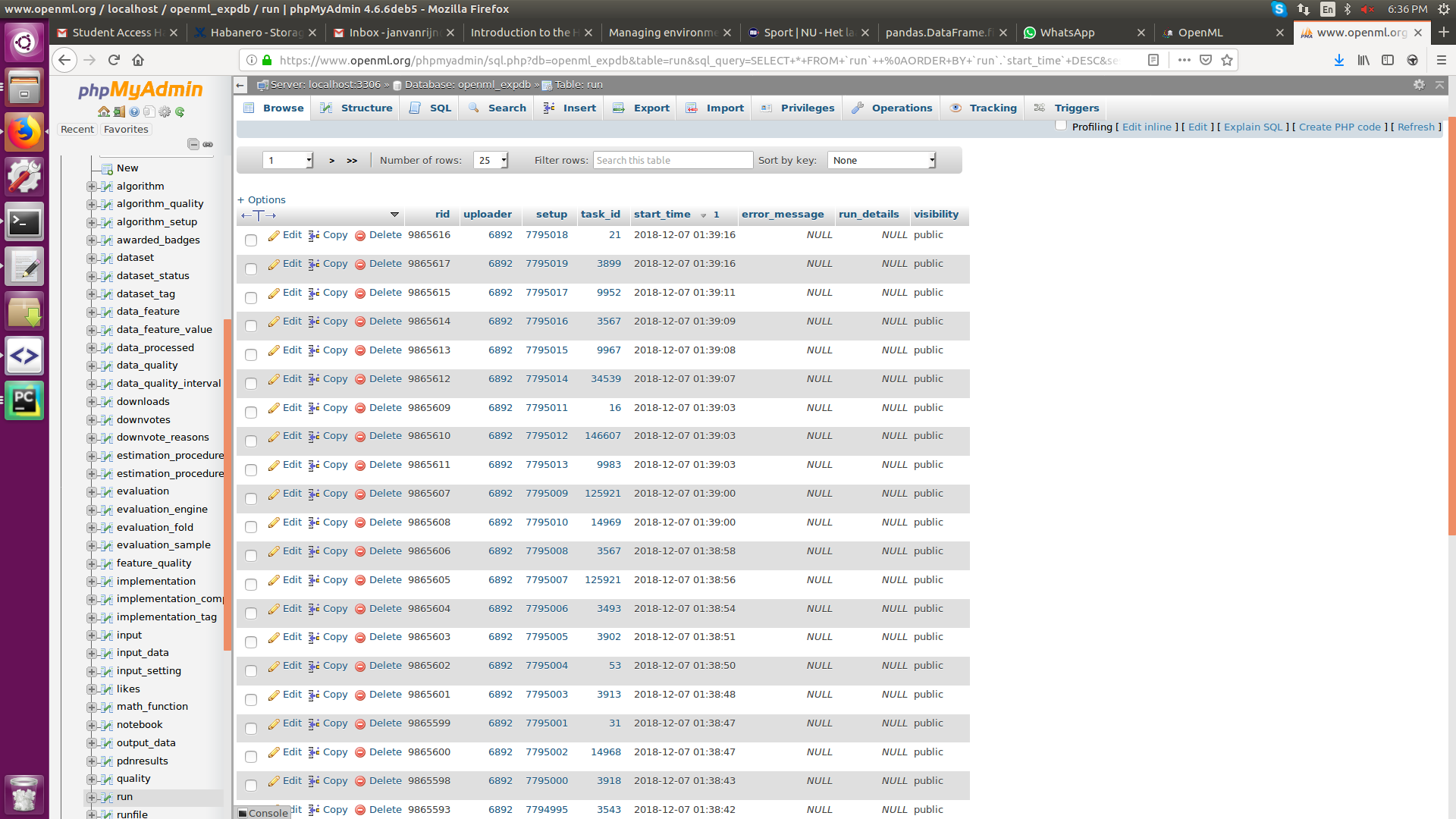Expand the run table in the sidebar tree
The width and height of the screenshot is (1456, 819).
(93, 797)
